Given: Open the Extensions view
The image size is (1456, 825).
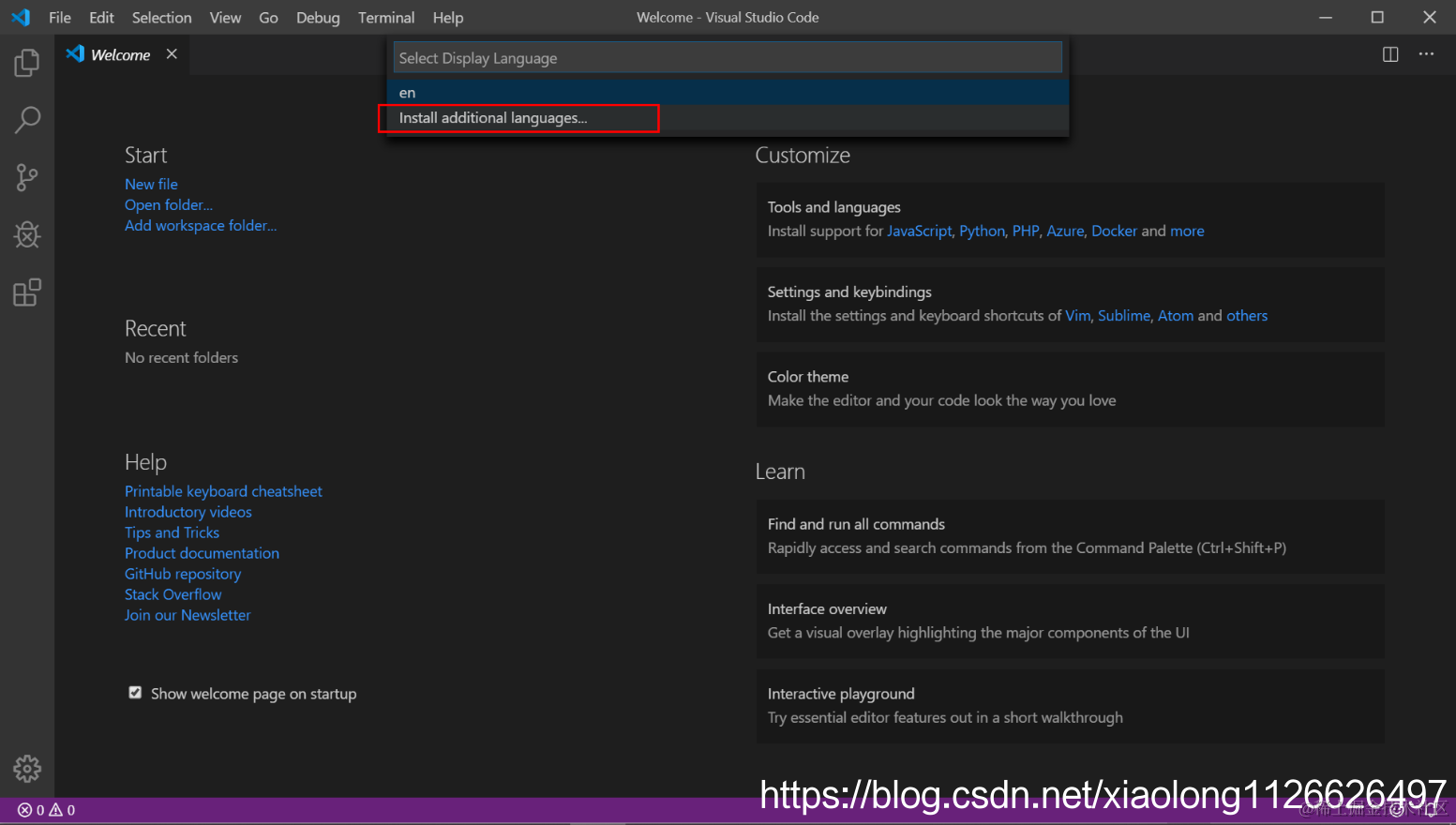Looking at the screenshot, I should [x=27, y=292].
